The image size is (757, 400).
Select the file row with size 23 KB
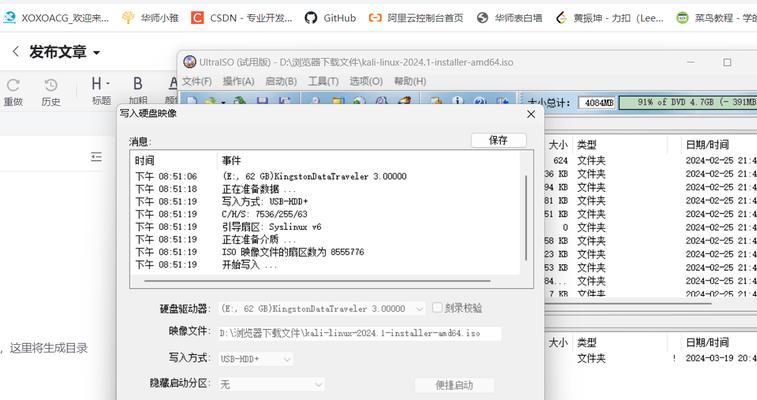tap(651, 254)
